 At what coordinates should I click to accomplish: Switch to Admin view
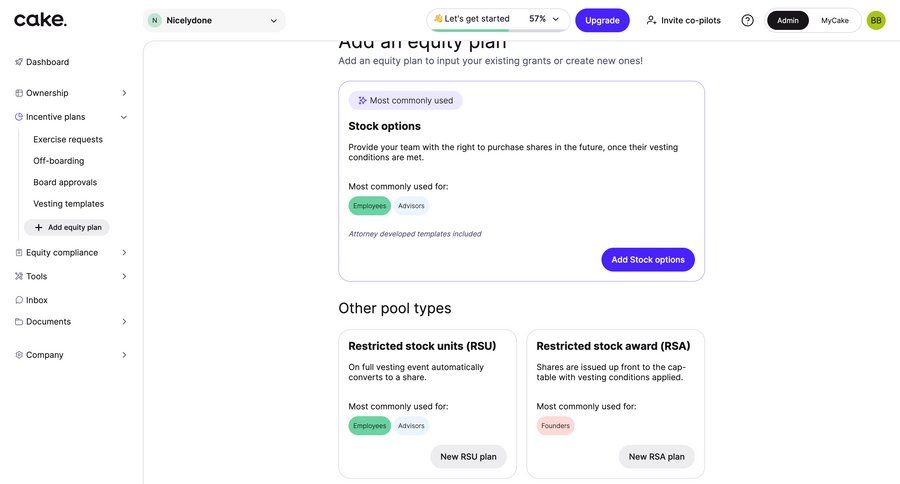[788, 20]
